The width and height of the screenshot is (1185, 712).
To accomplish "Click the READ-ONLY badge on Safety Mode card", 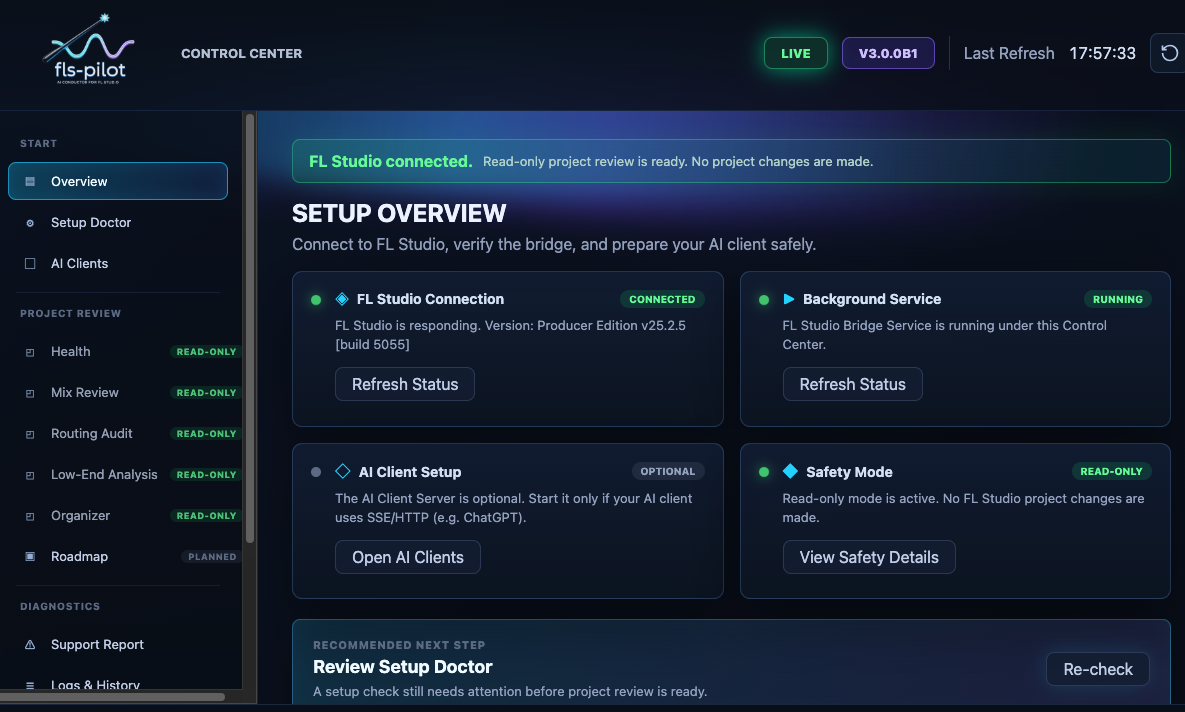I will [1112, 471].
